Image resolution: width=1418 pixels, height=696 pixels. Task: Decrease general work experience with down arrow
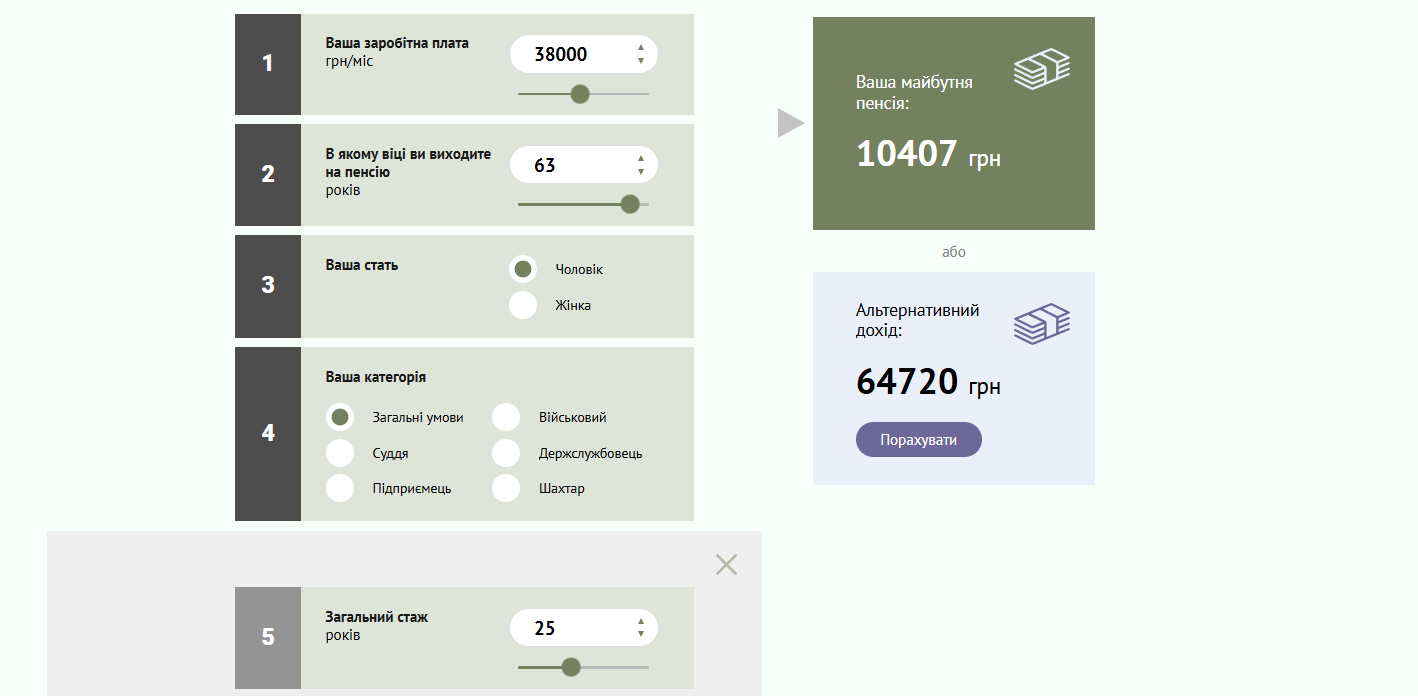[640, 634]
